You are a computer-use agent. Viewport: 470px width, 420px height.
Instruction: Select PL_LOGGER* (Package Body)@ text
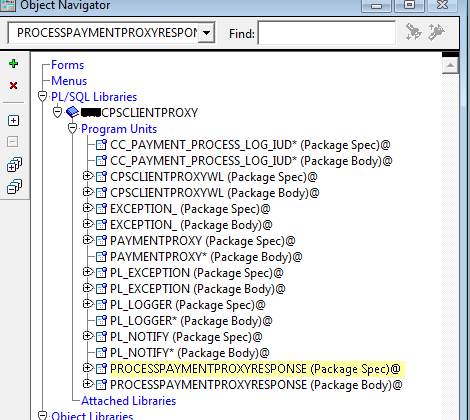pyautogui.click(x=191, y=321)
